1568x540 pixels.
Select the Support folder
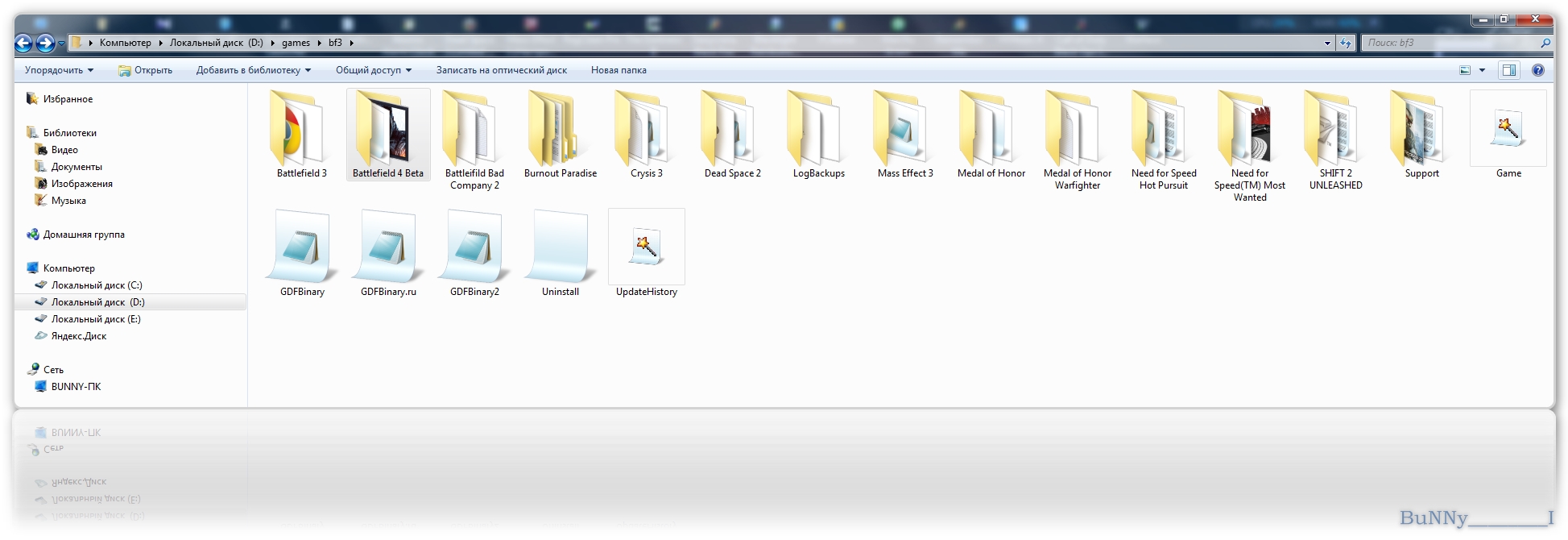pos(1422,135)
